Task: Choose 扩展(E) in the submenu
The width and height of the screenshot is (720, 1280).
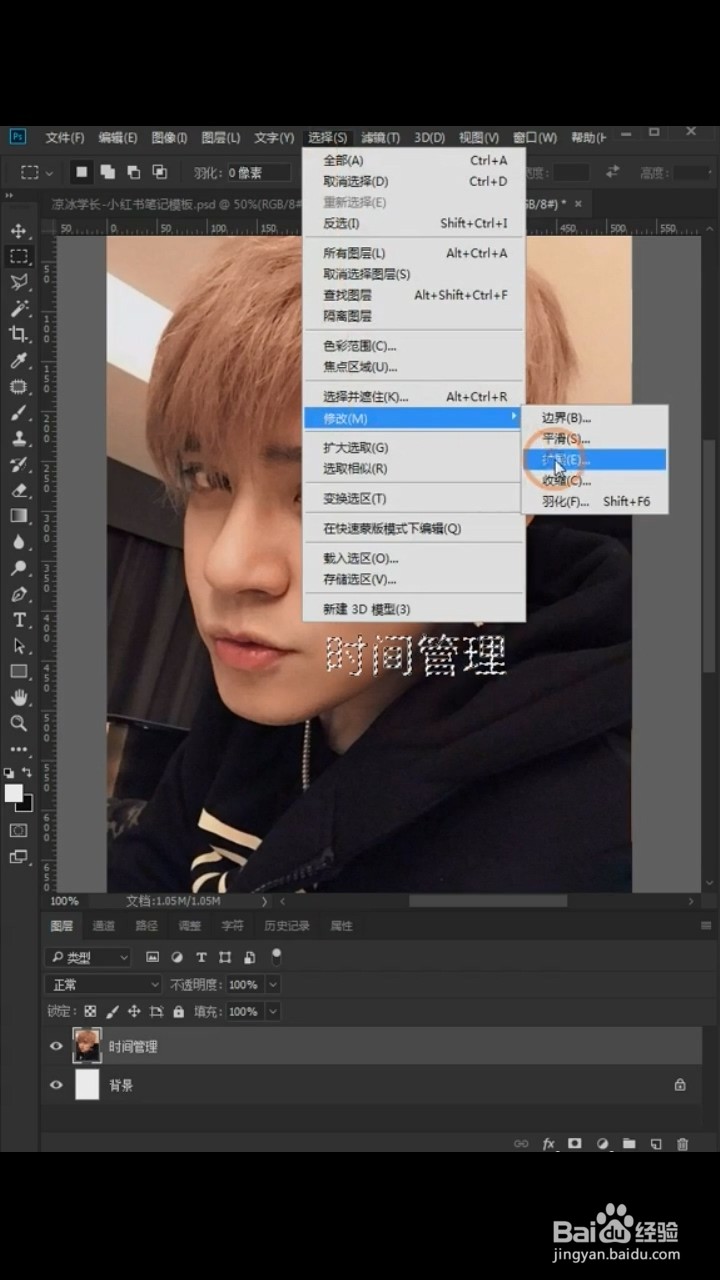Action: pos(595,460)
